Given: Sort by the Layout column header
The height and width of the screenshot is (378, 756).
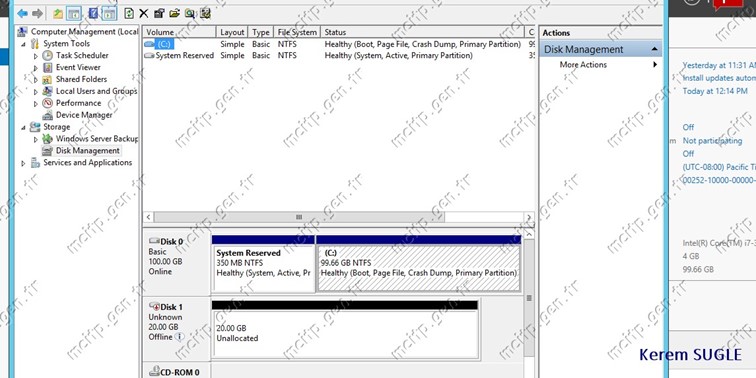Looking at the screenshot, I should 232,32.
